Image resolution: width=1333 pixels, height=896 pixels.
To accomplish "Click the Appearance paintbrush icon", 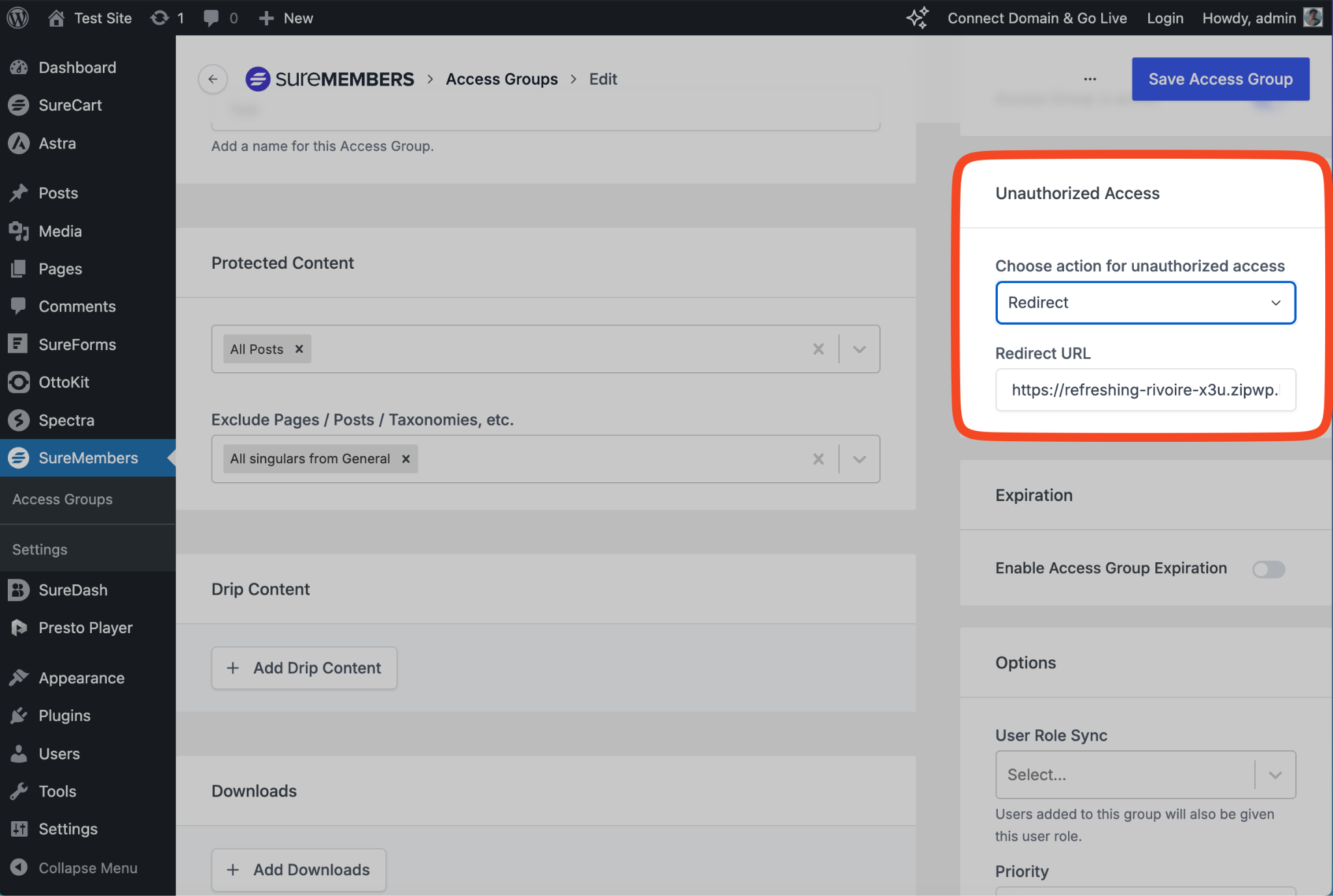I will coord(18,677).
